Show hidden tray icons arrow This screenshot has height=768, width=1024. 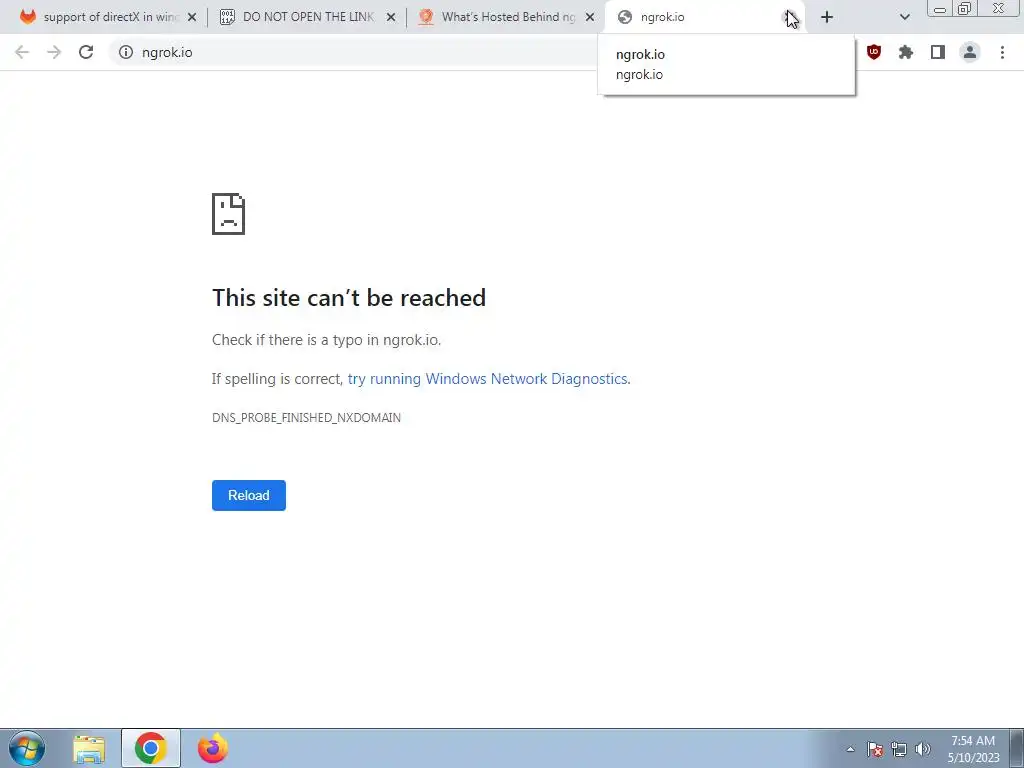click(x=850, y=749)
